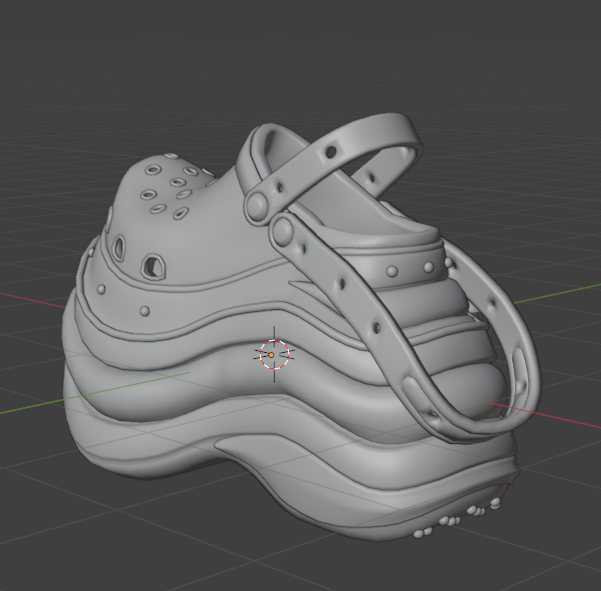Click the orange object origin dot
Viewport: 601px width, 591px height.
(271, 355)
